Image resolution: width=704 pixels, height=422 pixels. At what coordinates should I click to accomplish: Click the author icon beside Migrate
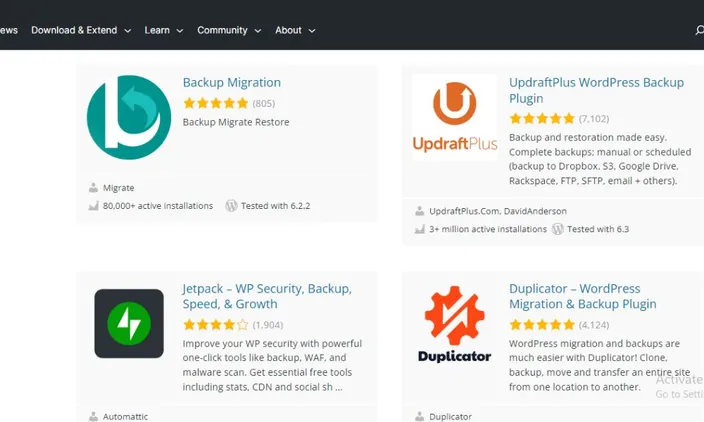click(93, 188)
